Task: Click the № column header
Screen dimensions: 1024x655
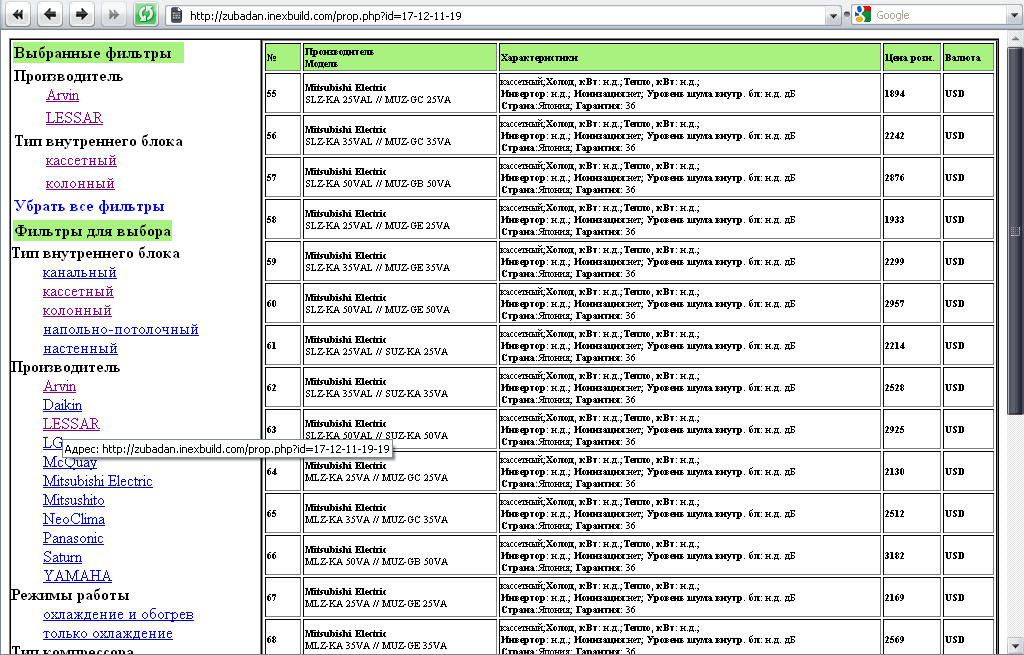Action: [283, 57]
